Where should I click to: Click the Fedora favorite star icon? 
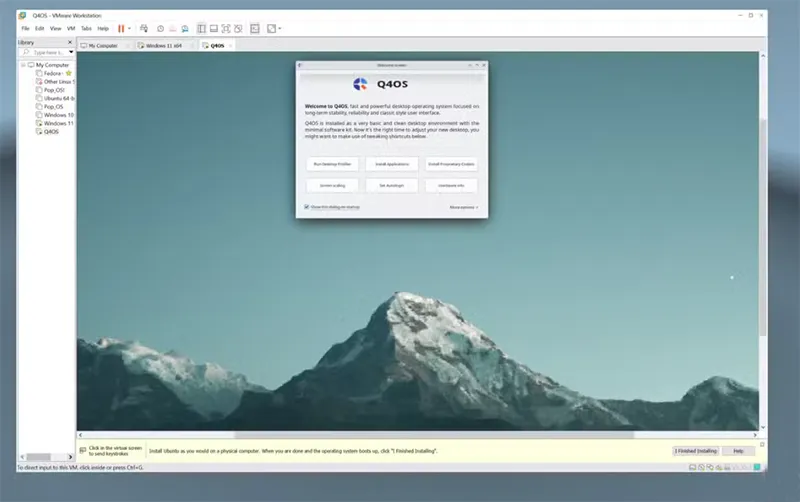tap(69, 73)
